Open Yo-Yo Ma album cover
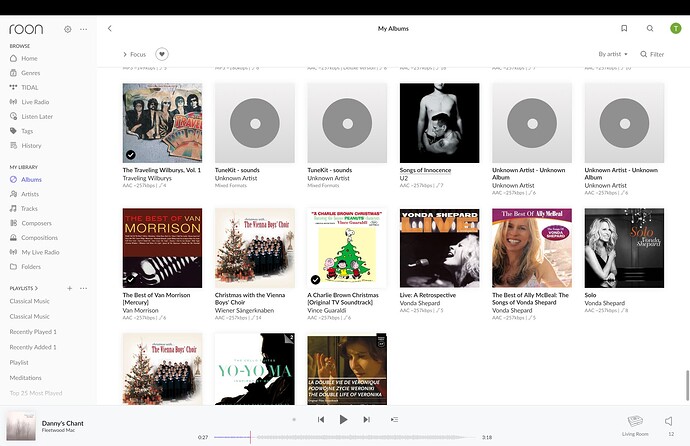This screenshot has height=446, width=690. (255, 369)
